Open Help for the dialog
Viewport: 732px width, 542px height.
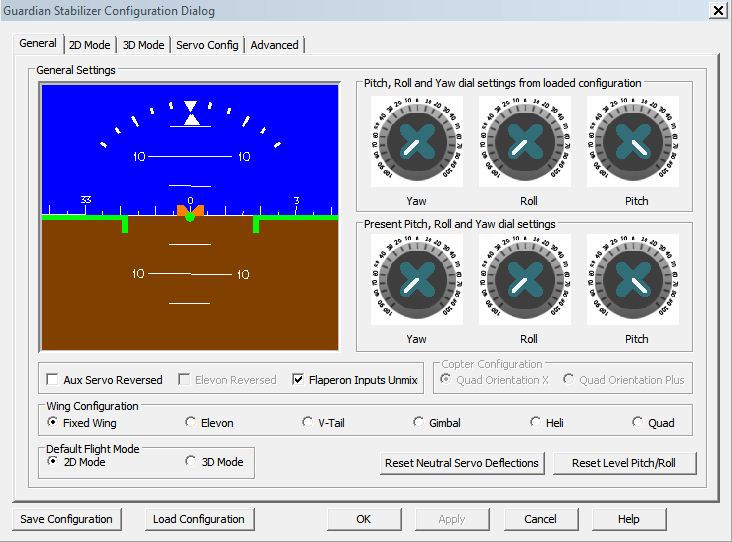(629, 519)
